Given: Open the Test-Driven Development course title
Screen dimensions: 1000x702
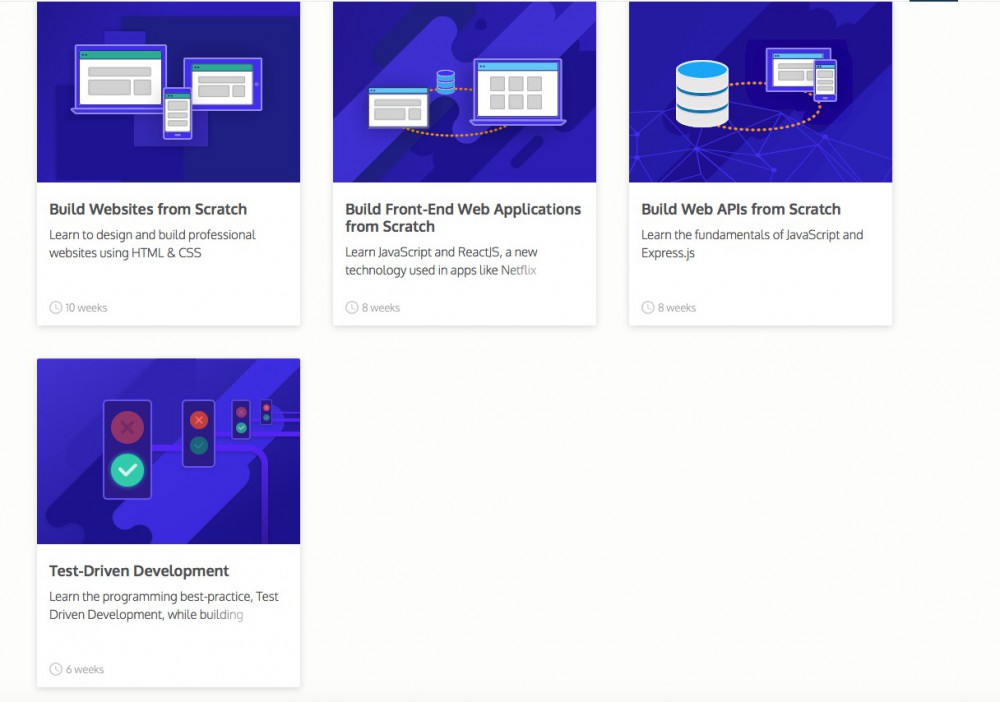Looking at the screenshot, I should coord(139,571).
